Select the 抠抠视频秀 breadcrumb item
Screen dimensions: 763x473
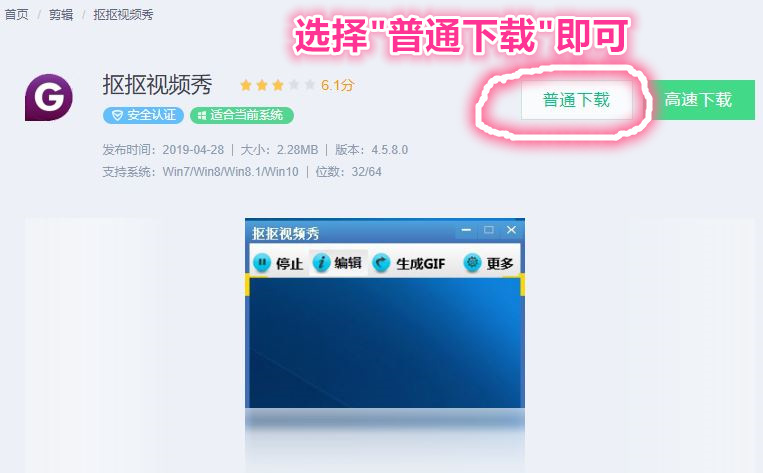tap(123, 15)
